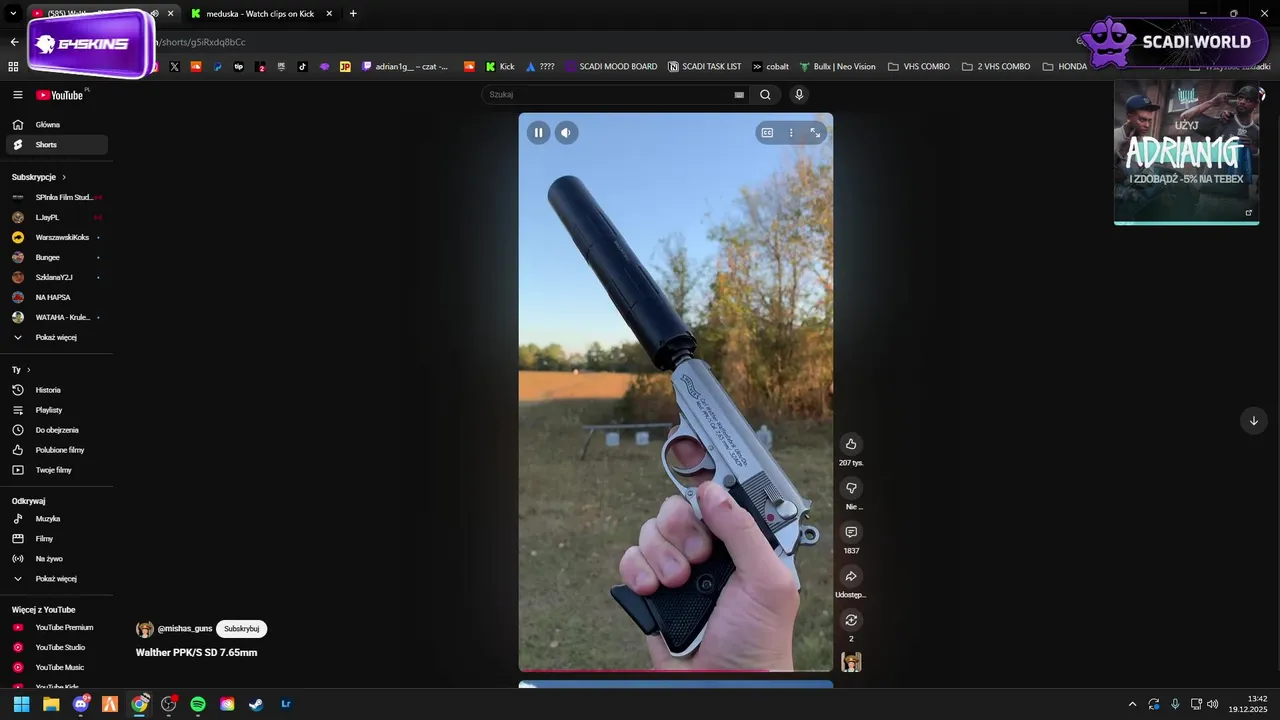Viewport: 1280px width, 720px height.
Task: Go to next Short with down arrow
Action: click(1253, 421)
